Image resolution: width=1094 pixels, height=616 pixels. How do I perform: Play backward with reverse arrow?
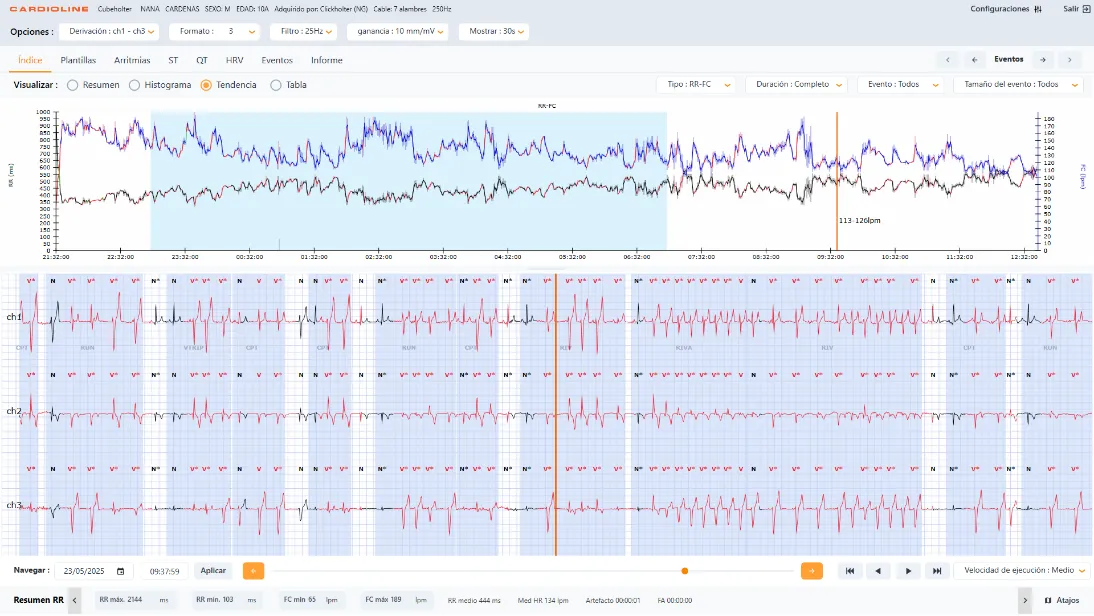(878, 571)
